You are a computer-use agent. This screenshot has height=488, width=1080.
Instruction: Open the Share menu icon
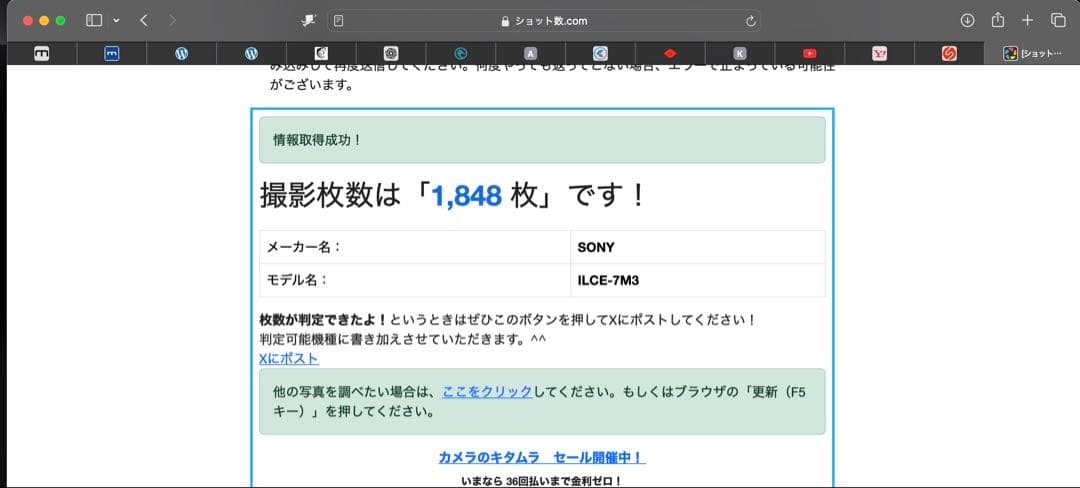click(x=997, y=20)
